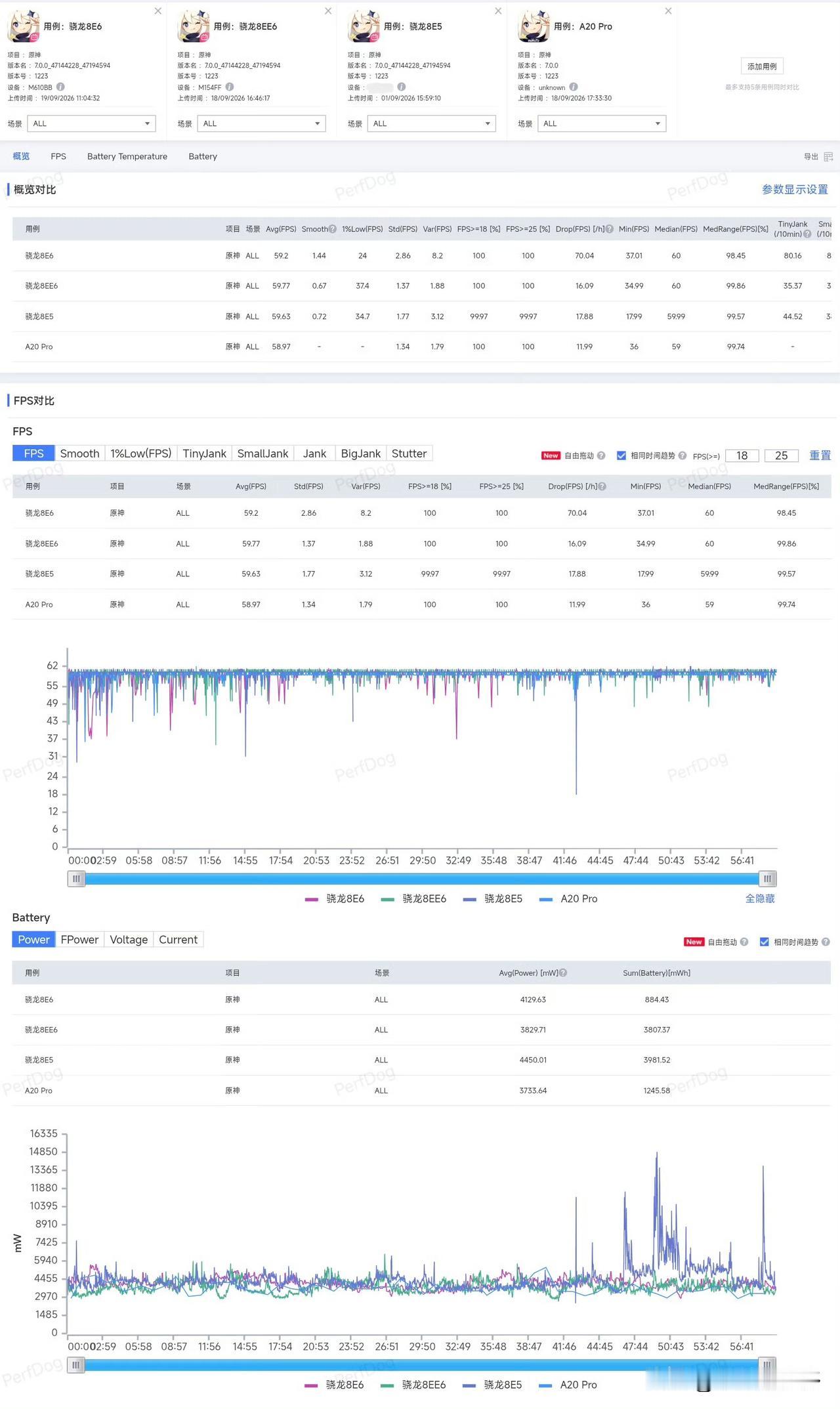Image resolution: width=840 pixels, height=1409 pixels.
Task: Click 全隐藏 to hide all FPS series
Action: click(x=760, y=898)
